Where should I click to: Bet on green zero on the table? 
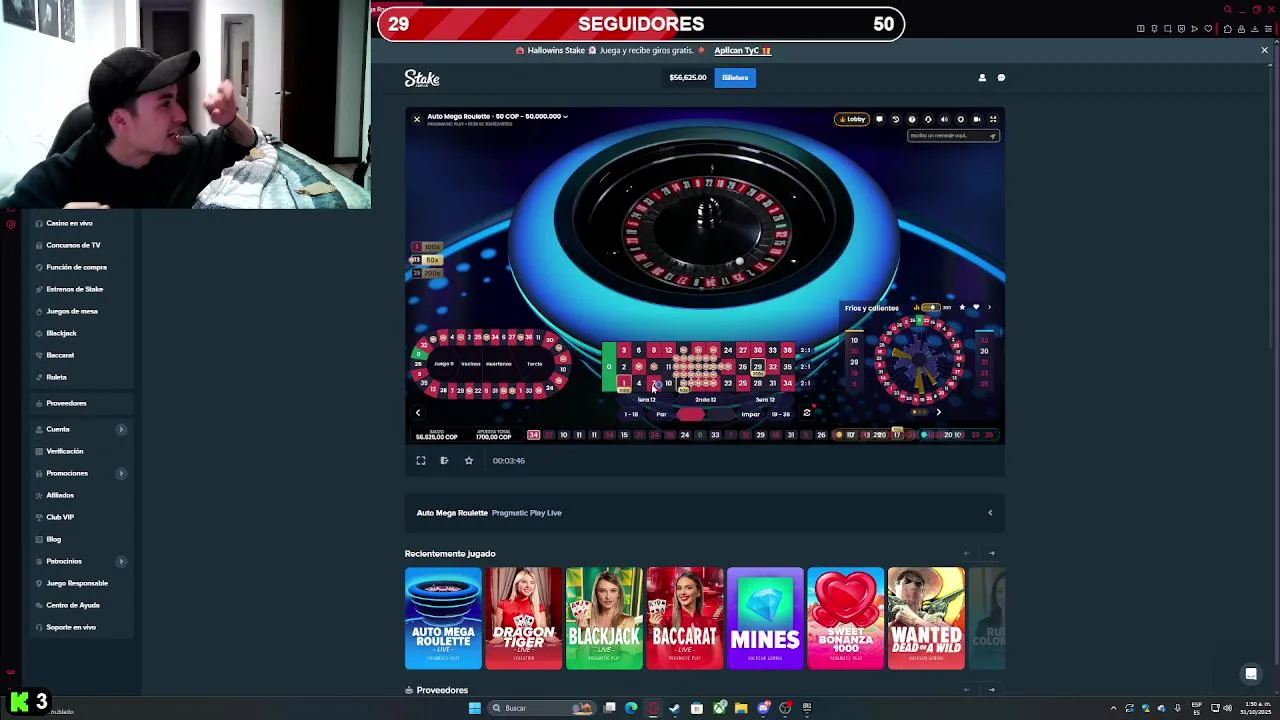click(x=609, y=366)
